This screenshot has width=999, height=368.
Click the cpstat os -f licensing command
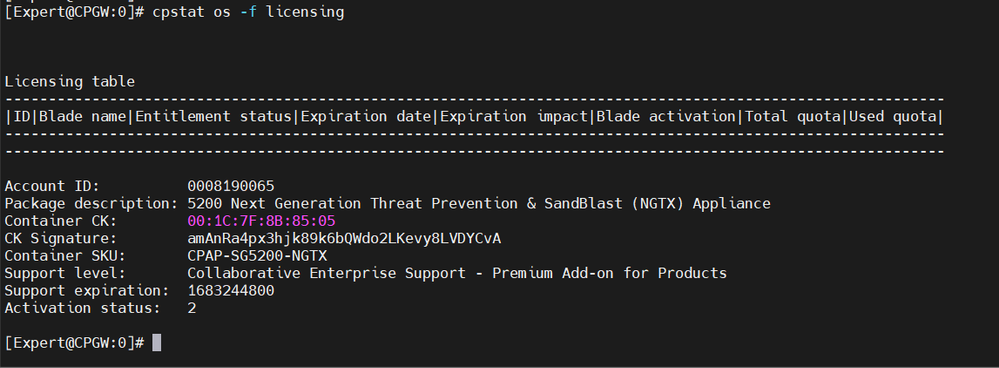click(248, 12)
